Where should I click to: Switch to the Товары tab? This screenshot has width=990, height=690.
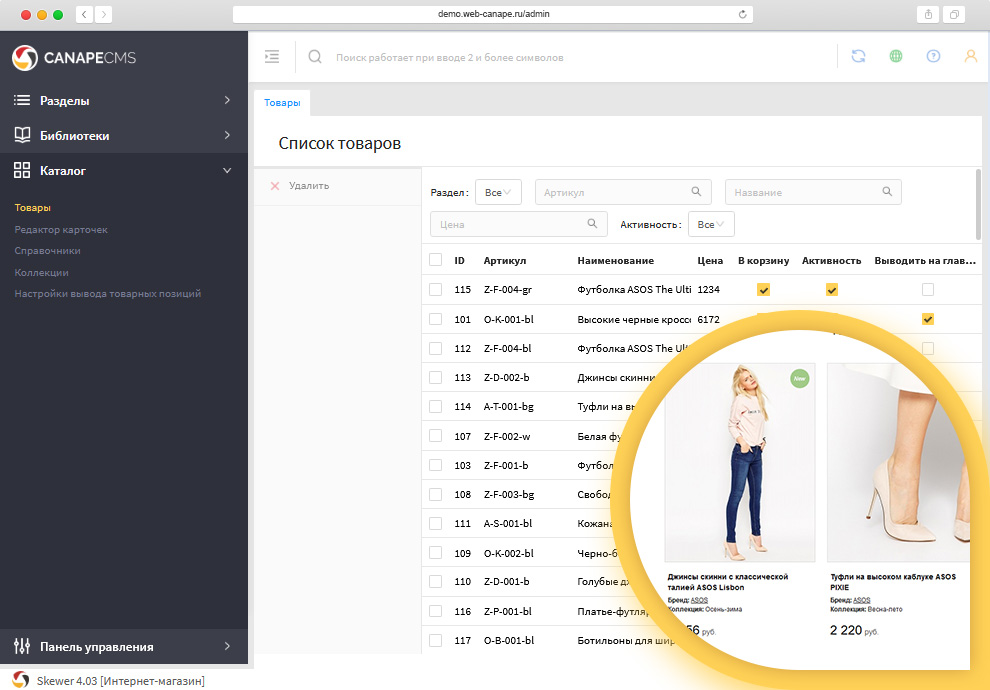point(282,103)
